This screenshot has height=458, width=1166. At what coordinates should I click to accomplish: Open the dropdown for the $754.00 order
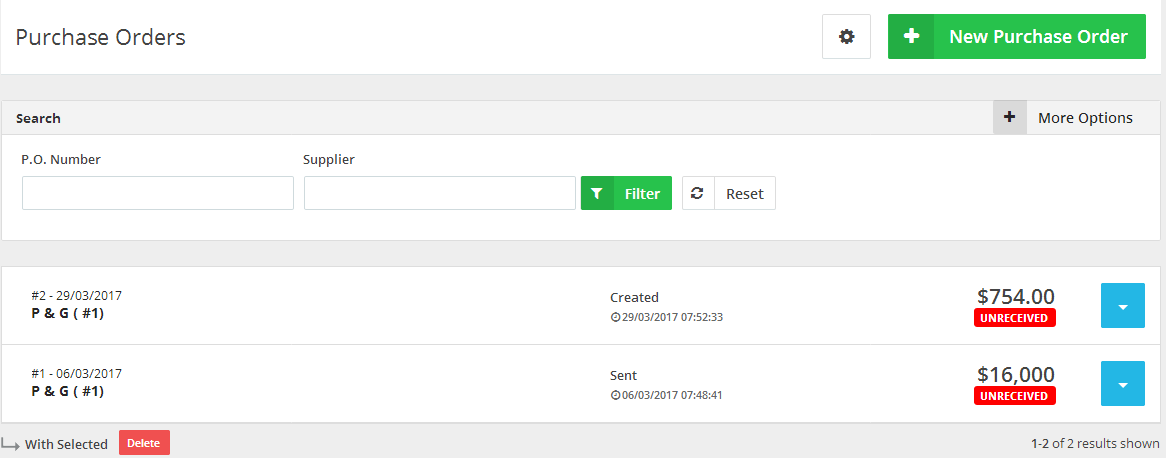click(1123, 306)
